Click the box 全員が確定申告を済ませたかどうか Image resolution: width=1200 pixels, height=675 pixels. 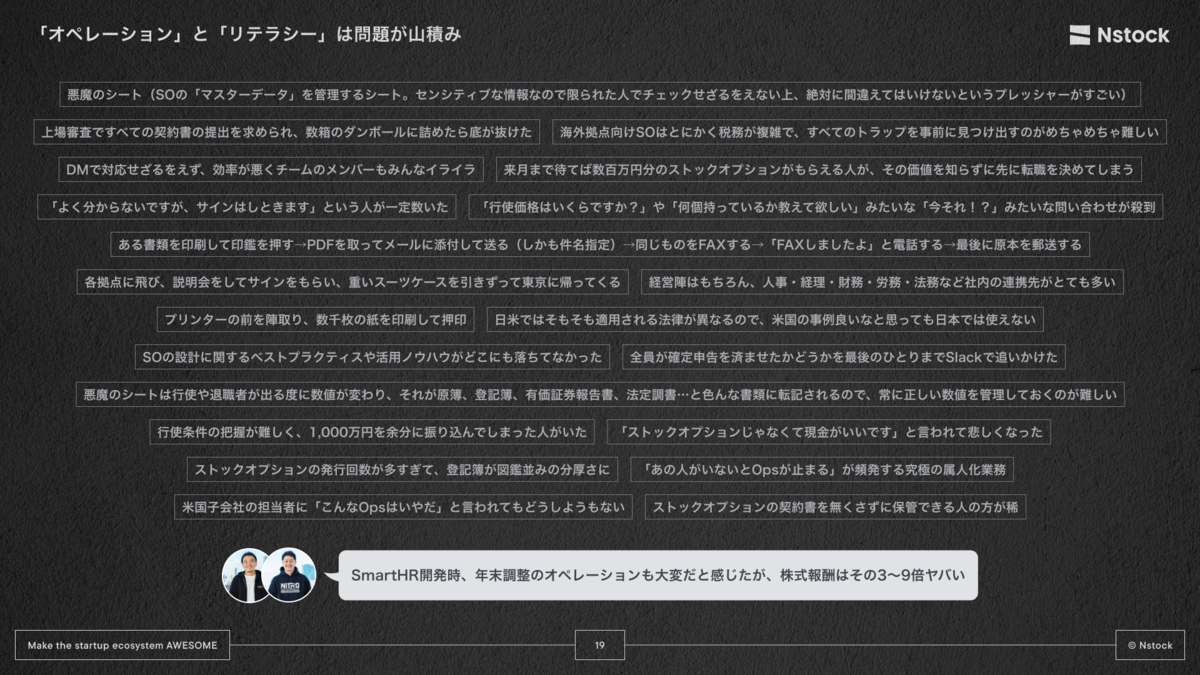[x=843, y=357]
